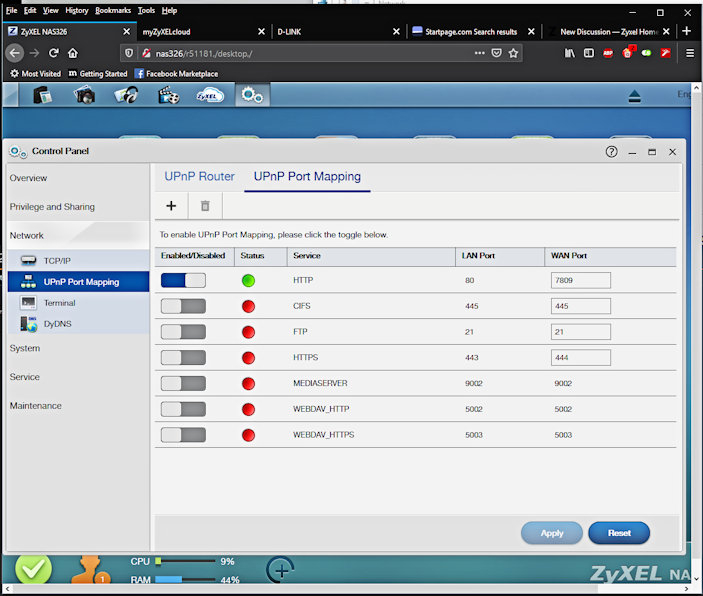
Task: Delete mapping using trash icon
Action: 205,206
